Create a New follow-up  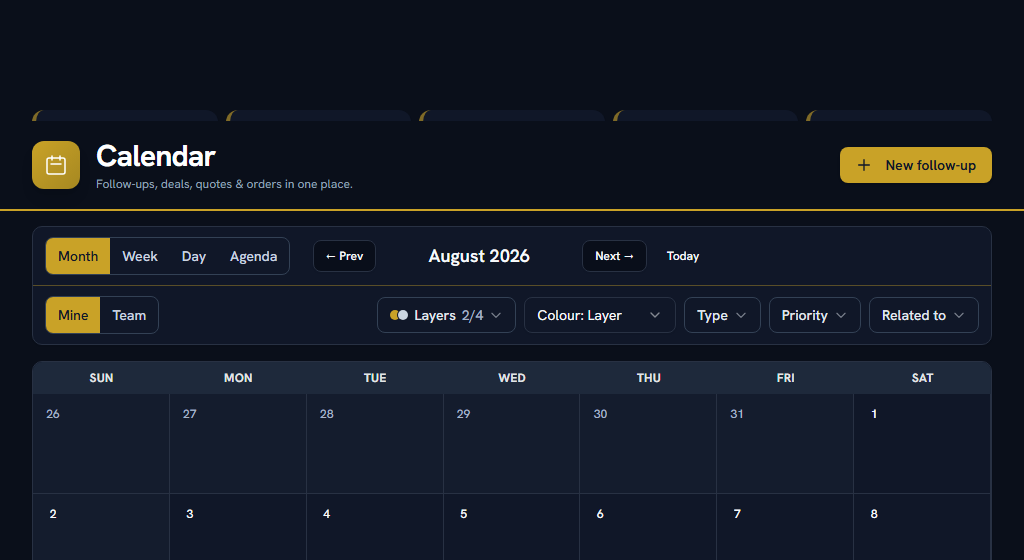click(x=916, y=165)
